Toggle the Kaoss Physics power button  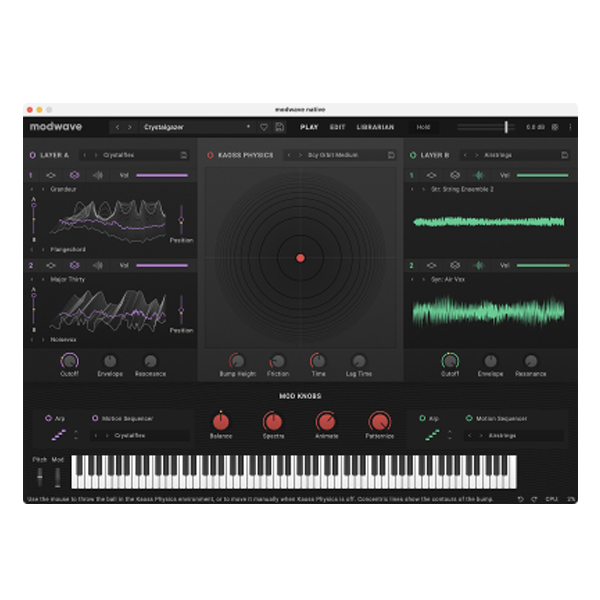point(210,155)
